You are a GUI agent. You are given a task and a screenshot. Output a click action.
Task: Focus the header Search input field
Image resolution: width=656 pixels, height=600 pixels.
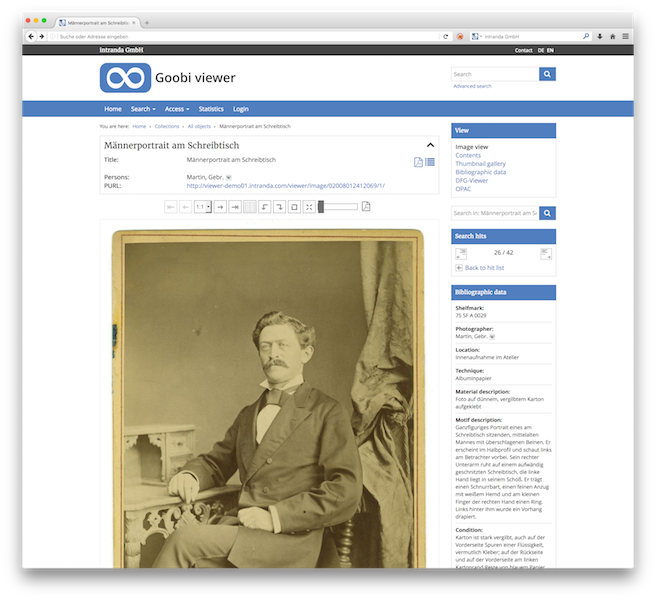(495, 74)
